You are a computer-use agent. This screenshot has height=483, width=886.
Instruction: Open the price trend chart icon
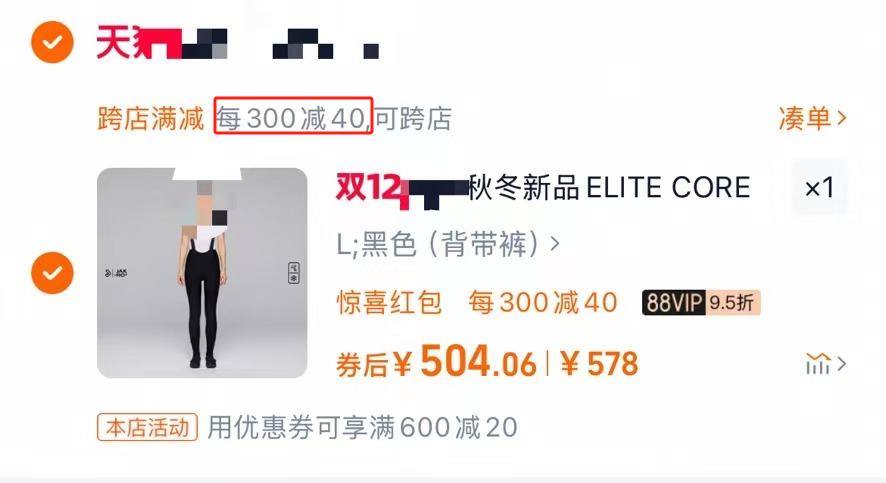coord(818,364)
